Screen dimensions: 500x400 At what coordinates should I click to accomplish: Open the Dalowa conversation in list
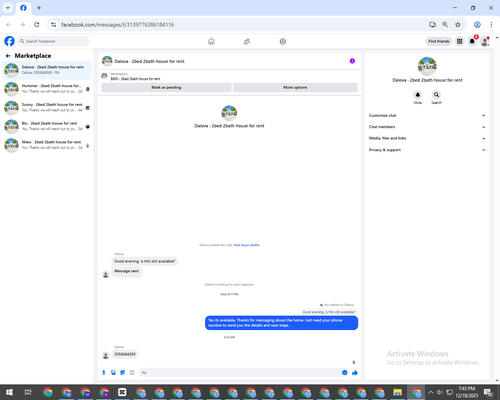point(47,70)
